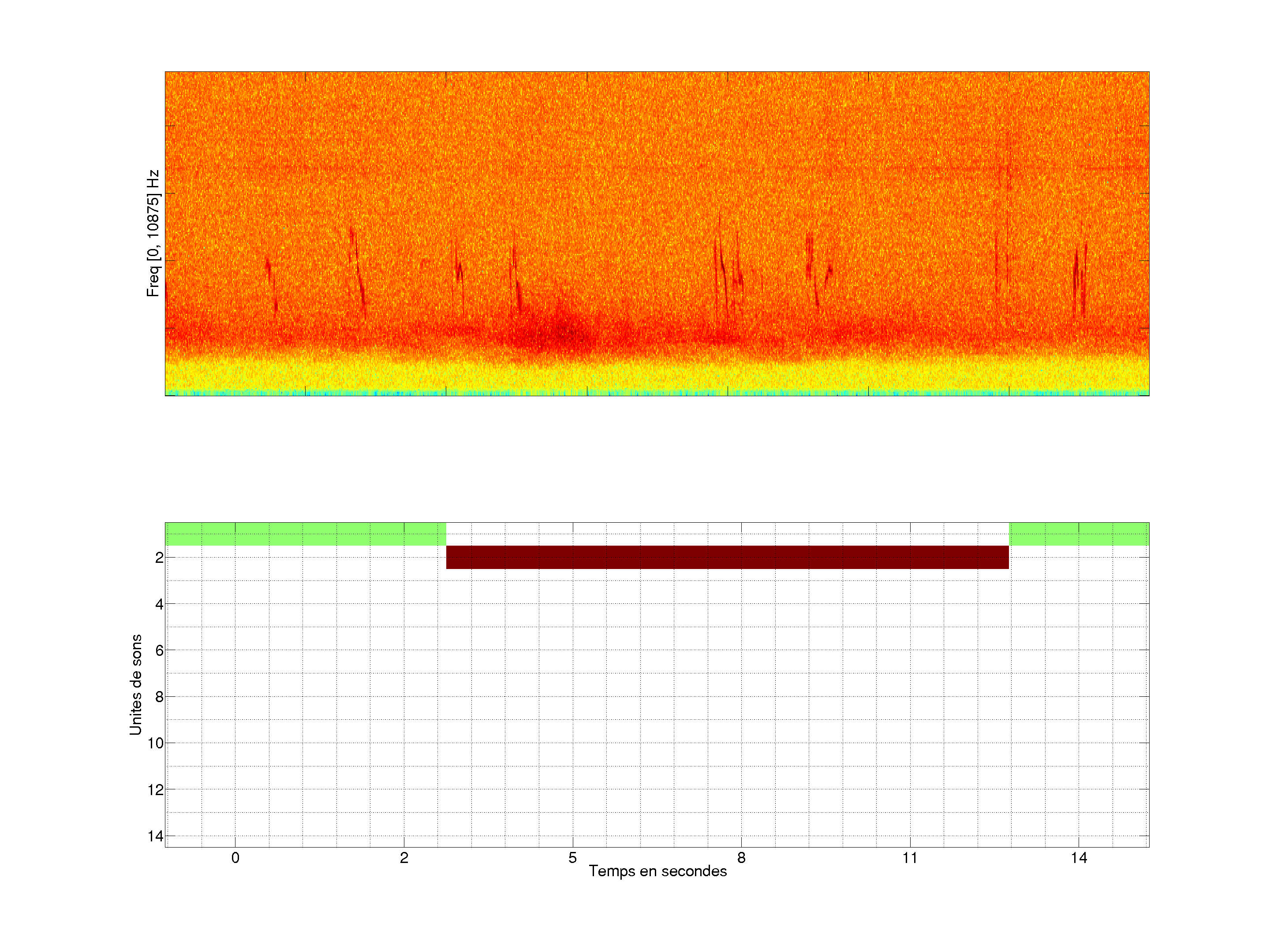Click the 'Temps en secondes' x-axis label
Screen dimensions: 1270x952
pyautogui.click(x=657, y=871)
